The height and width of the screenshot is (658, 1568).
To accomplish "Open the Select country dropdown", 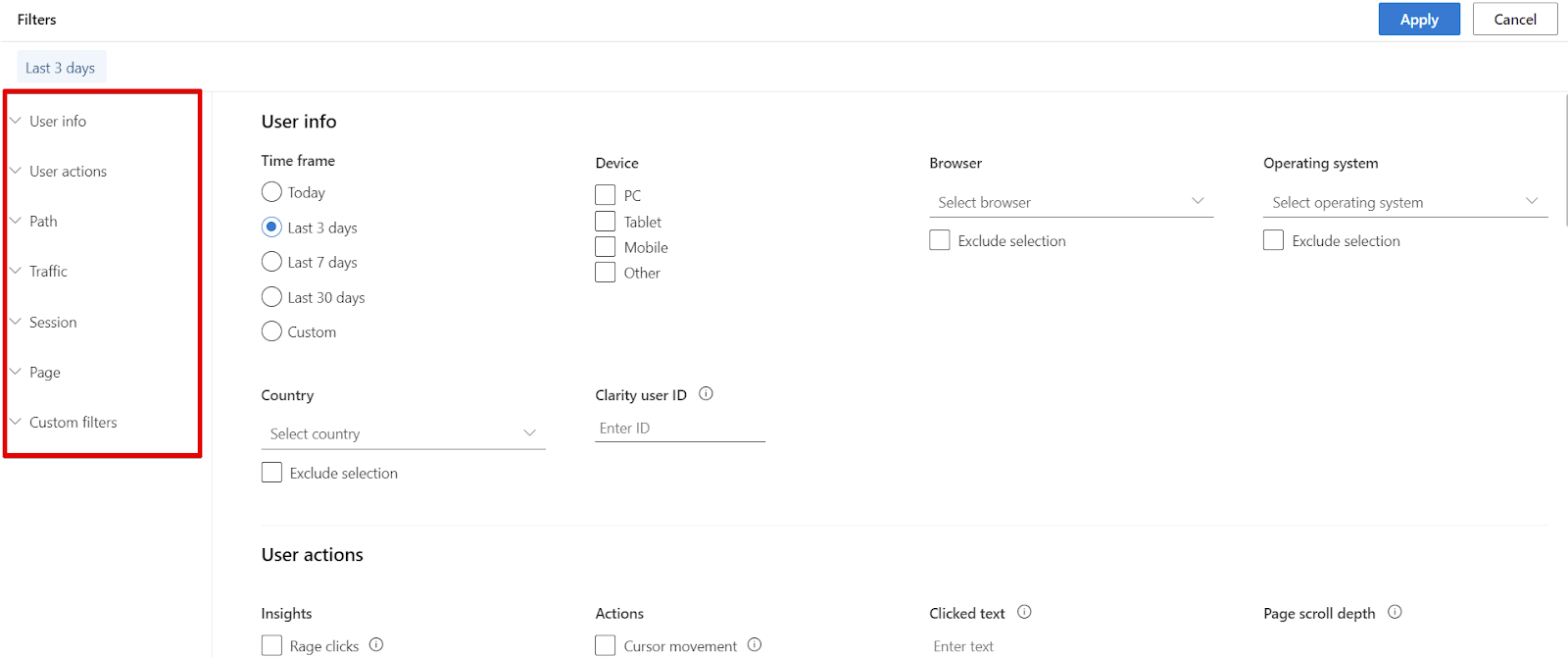I will point(403,433).
